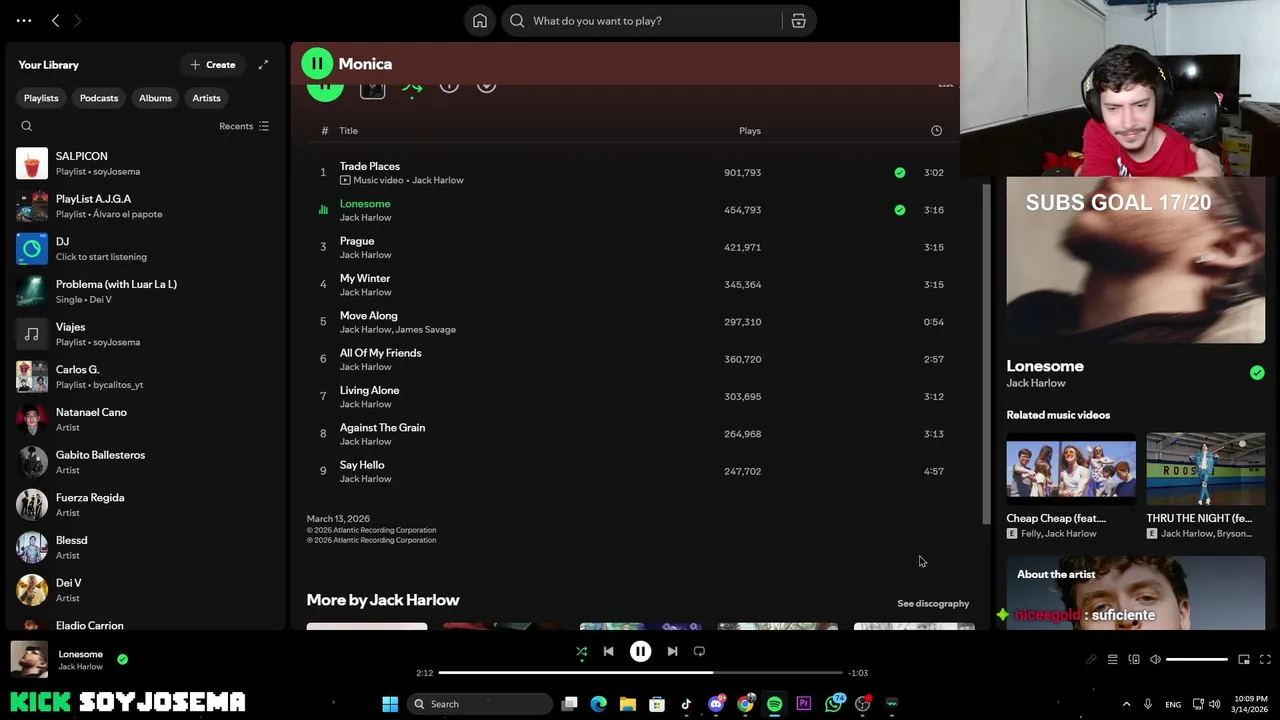Toggle saved checkmark in bottom player bar
The width and height of the screenshot is (1280, 720).
point(122,659)
